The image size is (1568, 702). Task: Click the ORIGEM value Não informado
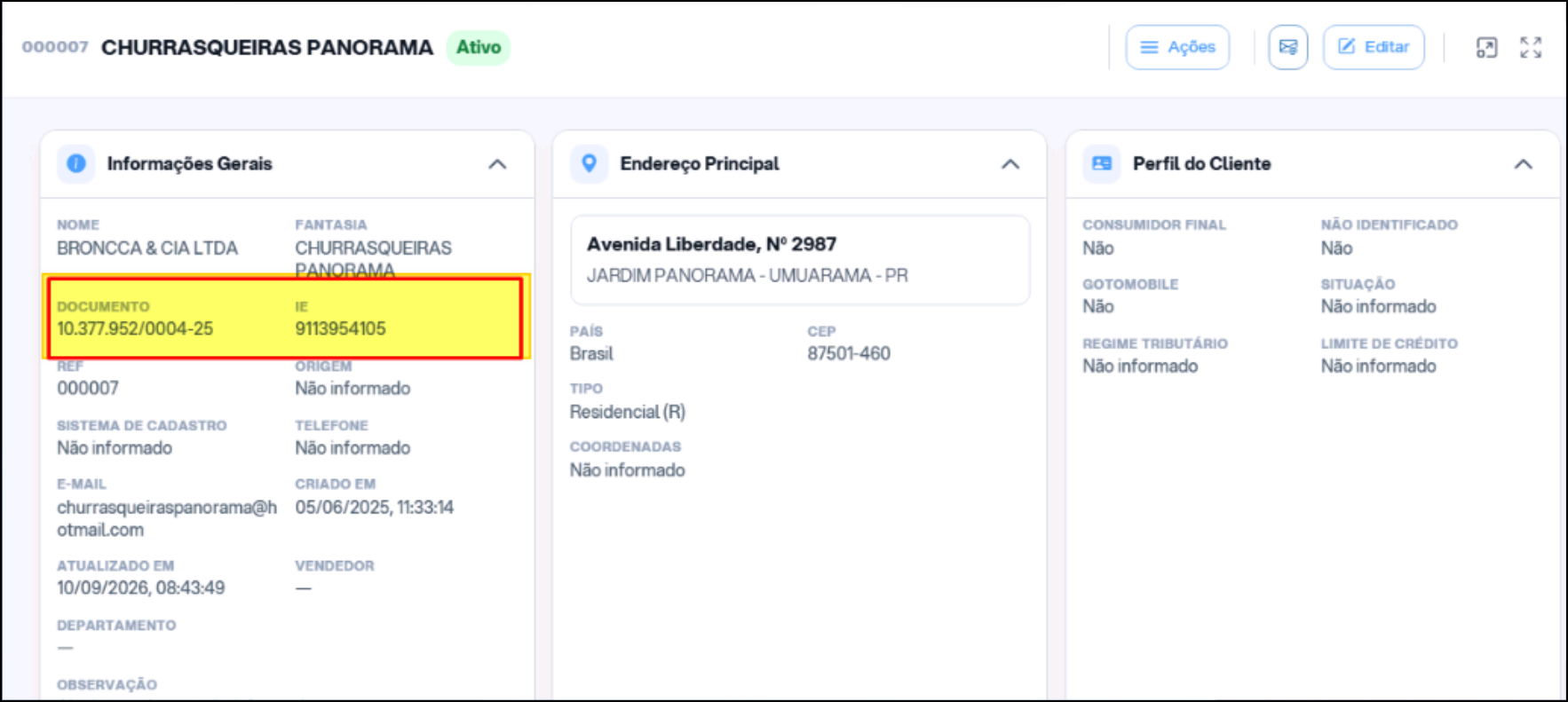pos(352,389)
